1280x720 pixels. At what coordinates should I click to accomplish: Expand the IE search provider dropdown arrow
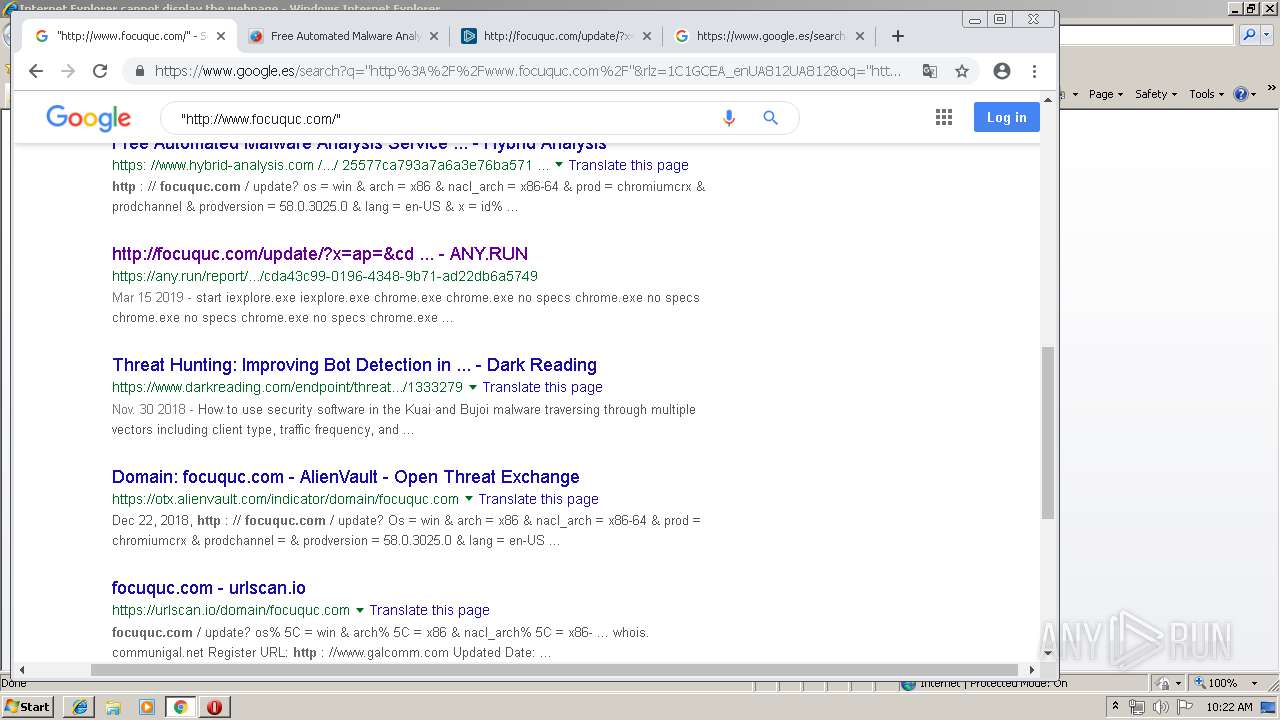pos(1266,35)
